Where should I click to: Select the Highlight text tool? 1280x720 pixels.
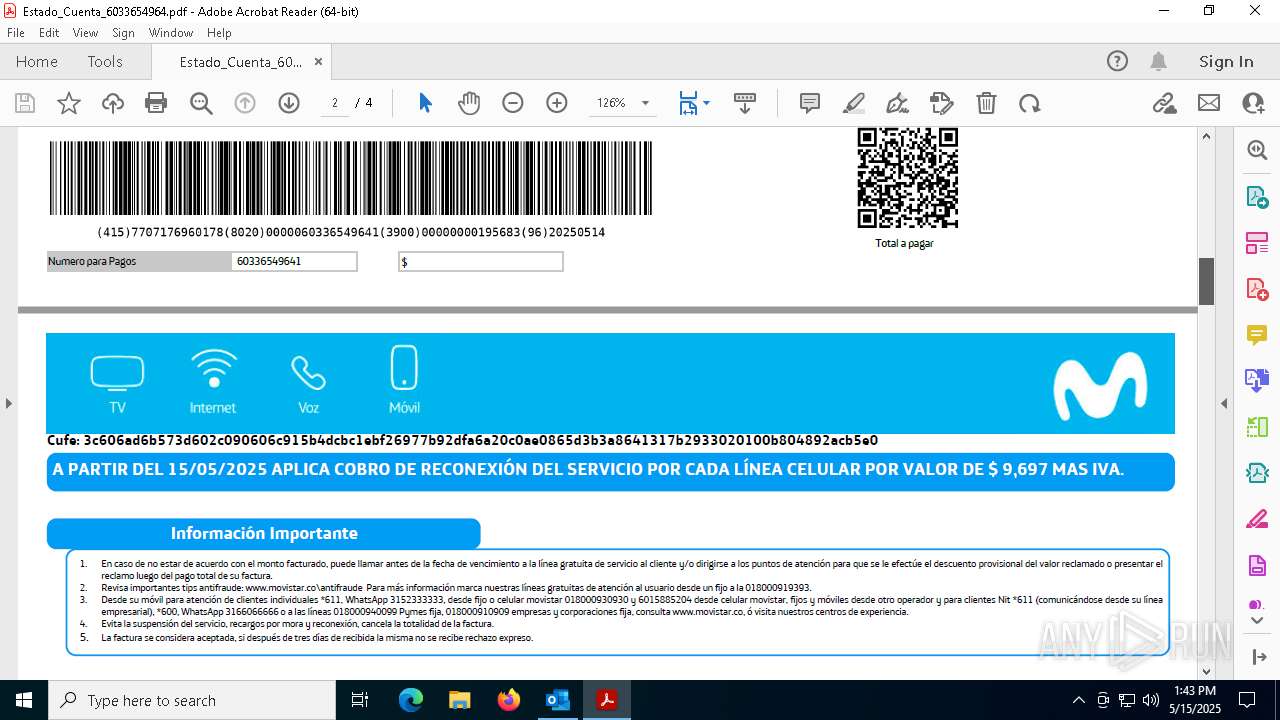[854, 103]
